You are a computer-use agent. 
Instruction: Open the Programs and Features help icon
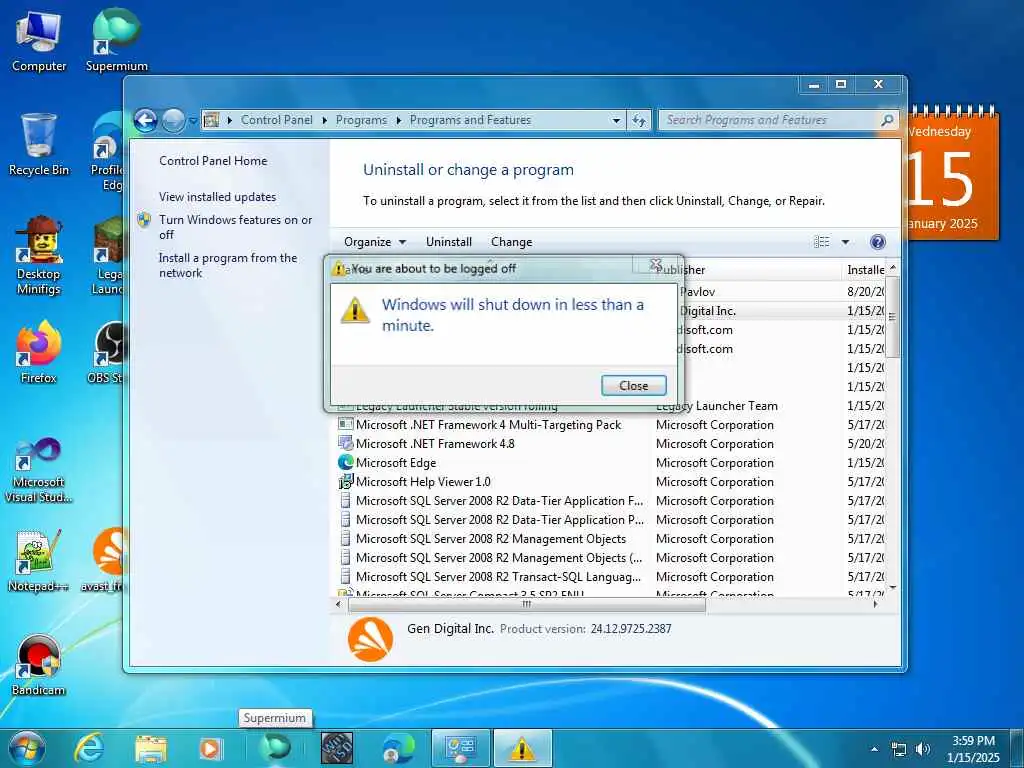[878, 242]
